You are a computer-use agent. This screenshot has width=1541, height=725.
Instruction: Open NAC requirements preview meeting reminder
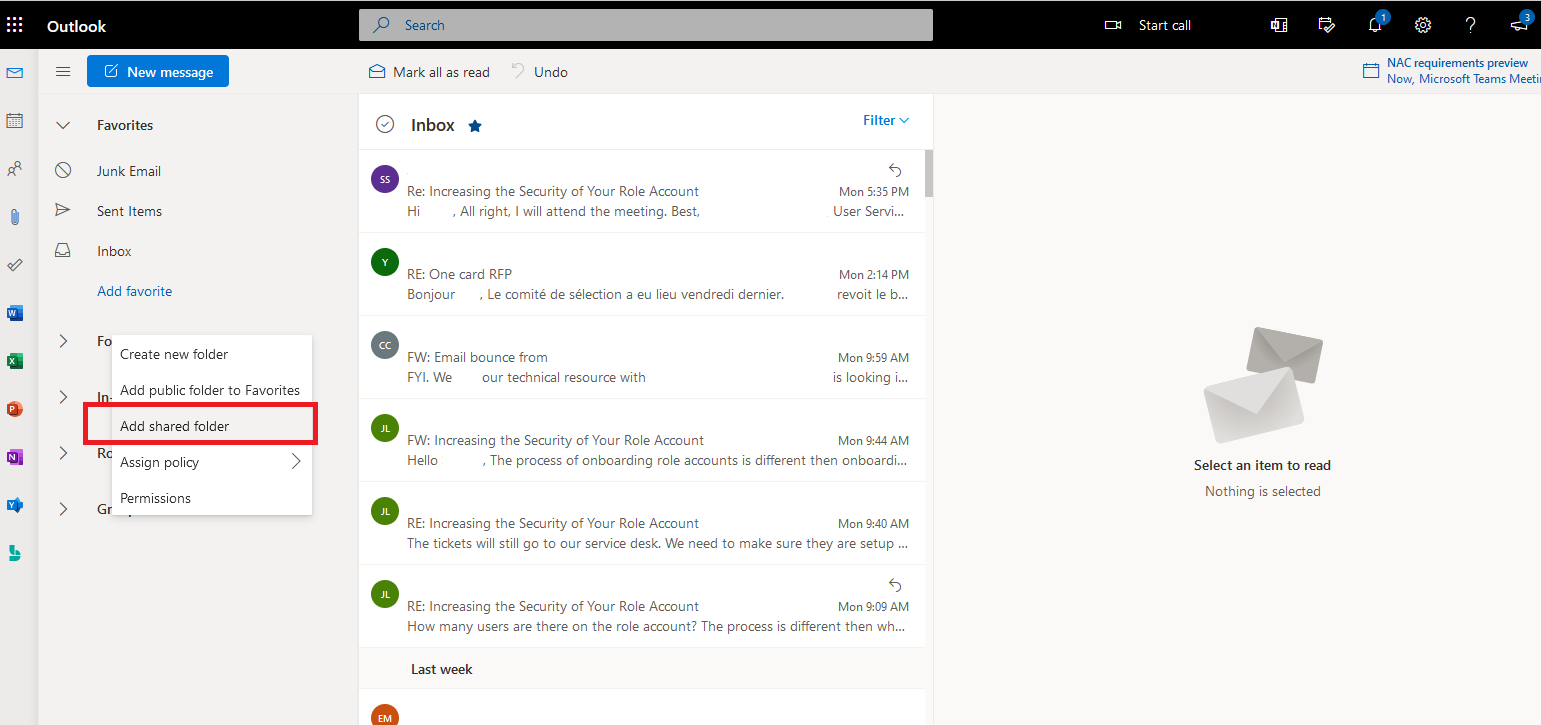[1451, 70]
